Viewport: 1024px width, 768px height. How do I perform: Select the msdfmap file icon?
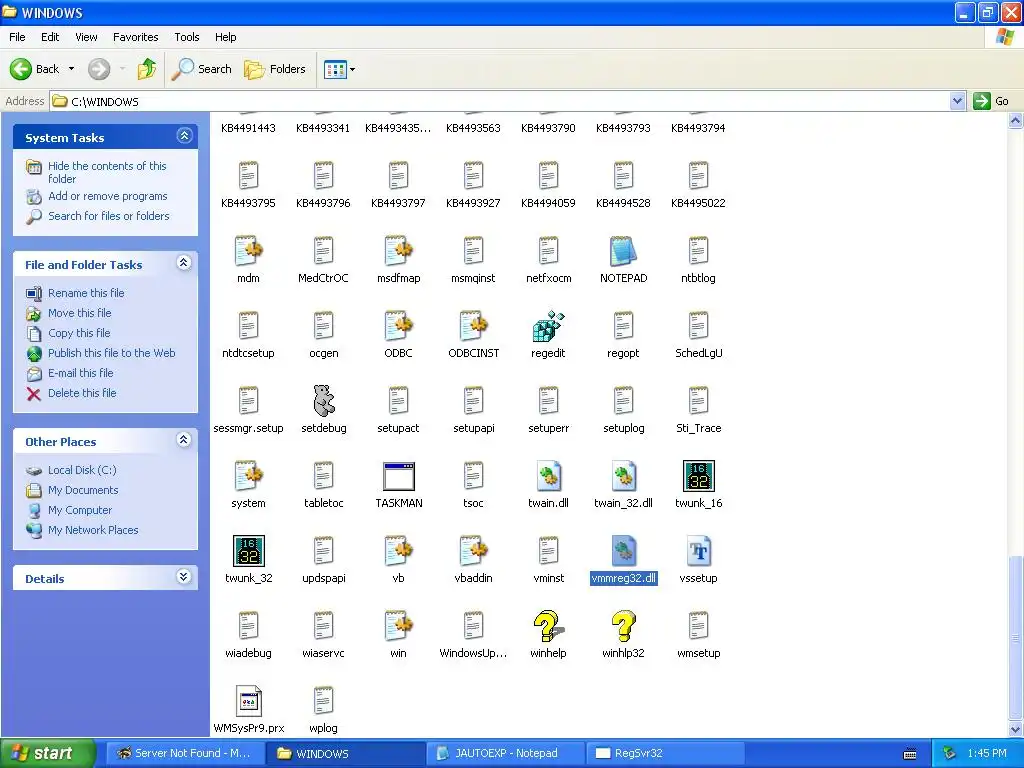click(x=398, y=251)
